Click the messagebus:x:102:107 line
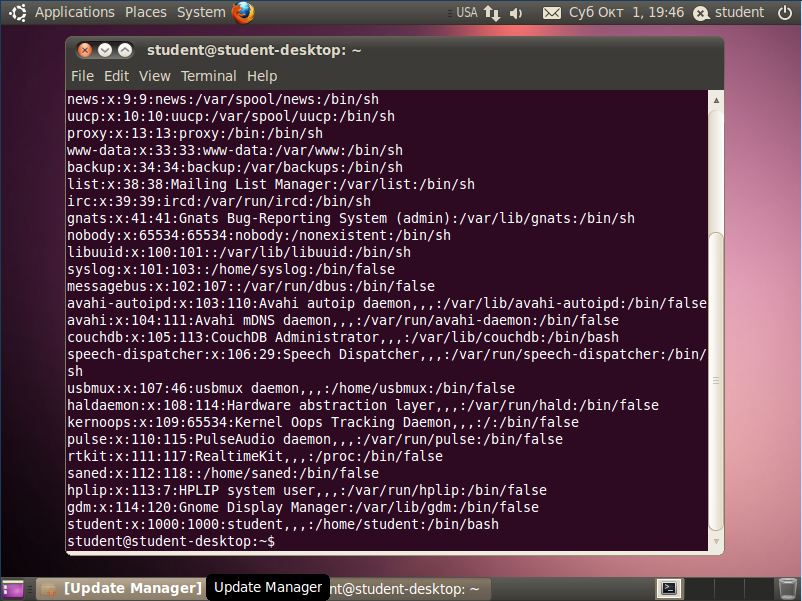This screenshot has height=601, width=802. (x=251, y=286)
